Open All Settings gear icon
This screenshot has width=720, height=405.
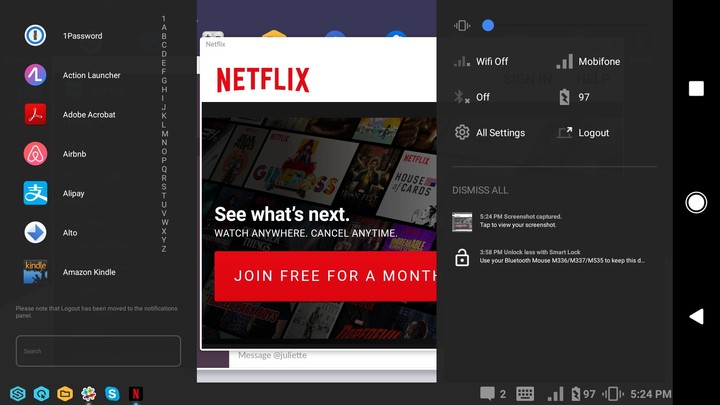point(462,132)
